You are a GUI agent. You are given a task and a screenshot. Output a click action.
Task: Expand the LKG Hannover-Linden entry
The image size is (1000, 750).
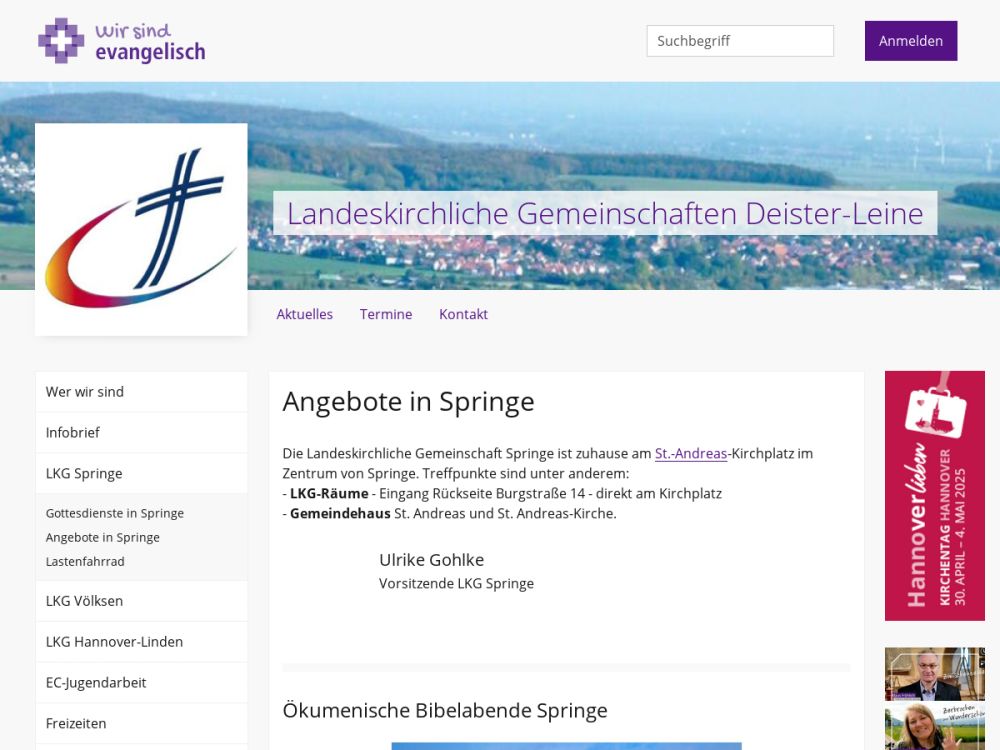(x=141, y=642)
